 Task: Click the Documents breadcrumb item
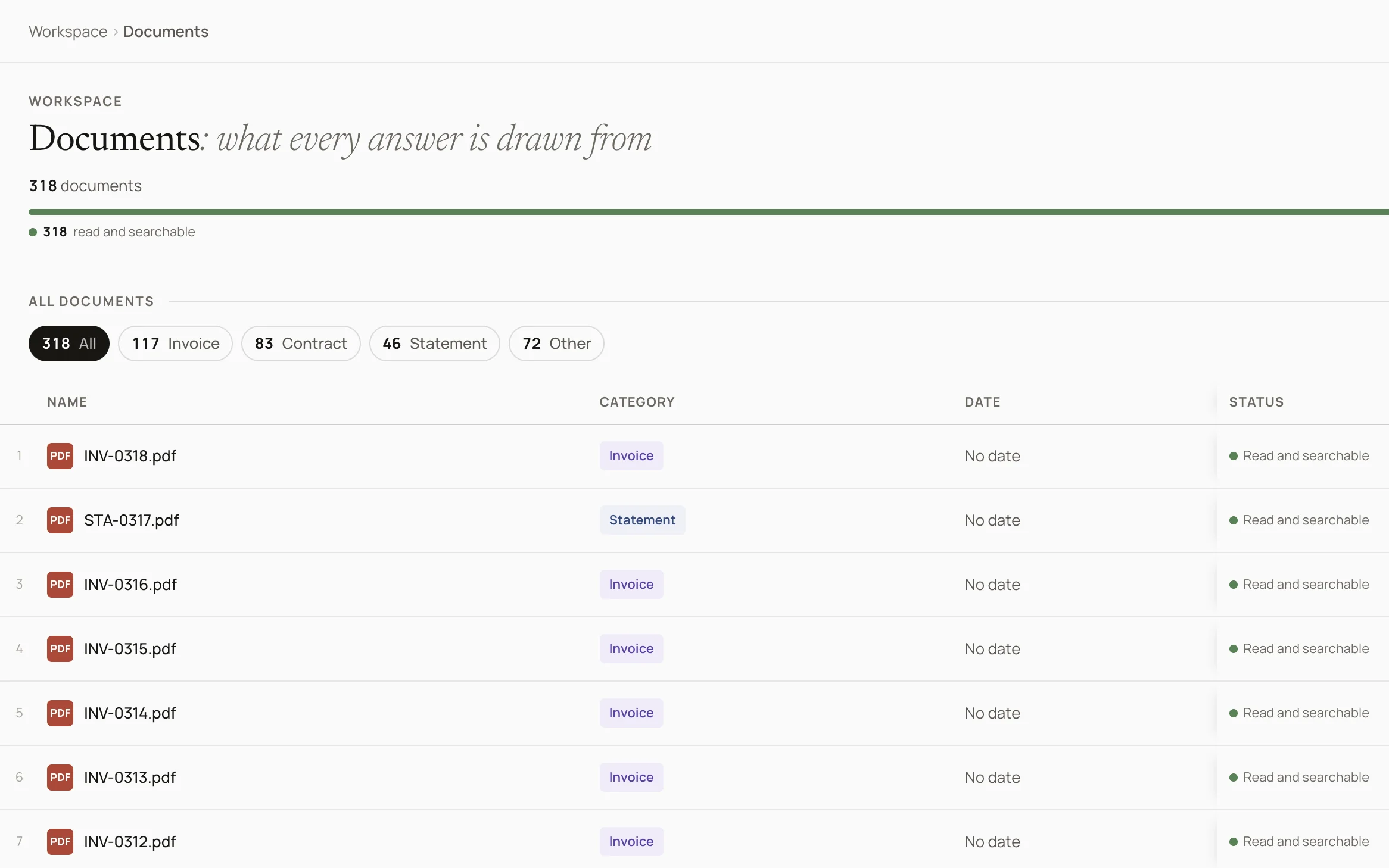[x=166, y=32]
